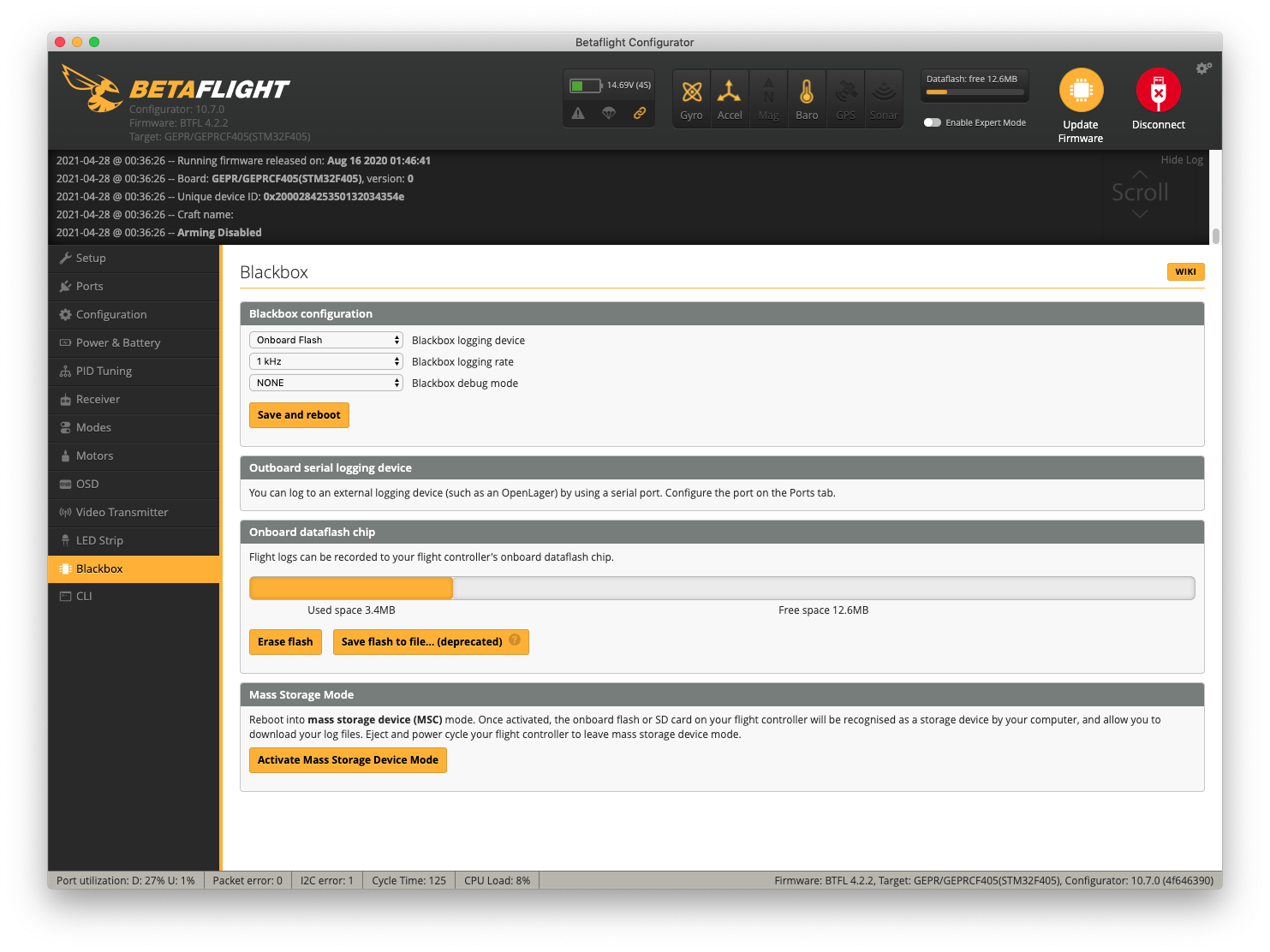This screenshot has width=1270, height=952.
Task: Open the Blackbox logging device dropdown
Action: click(x=326, y=340)
